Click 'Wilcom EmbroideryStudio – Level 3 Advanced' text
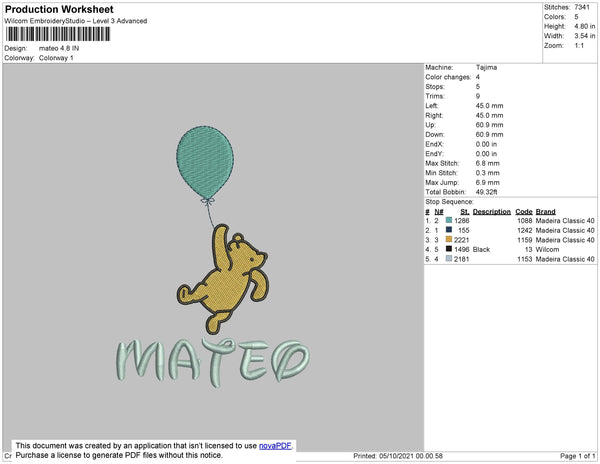The width and height of the screenshot is (600, 464). point(76,21)
